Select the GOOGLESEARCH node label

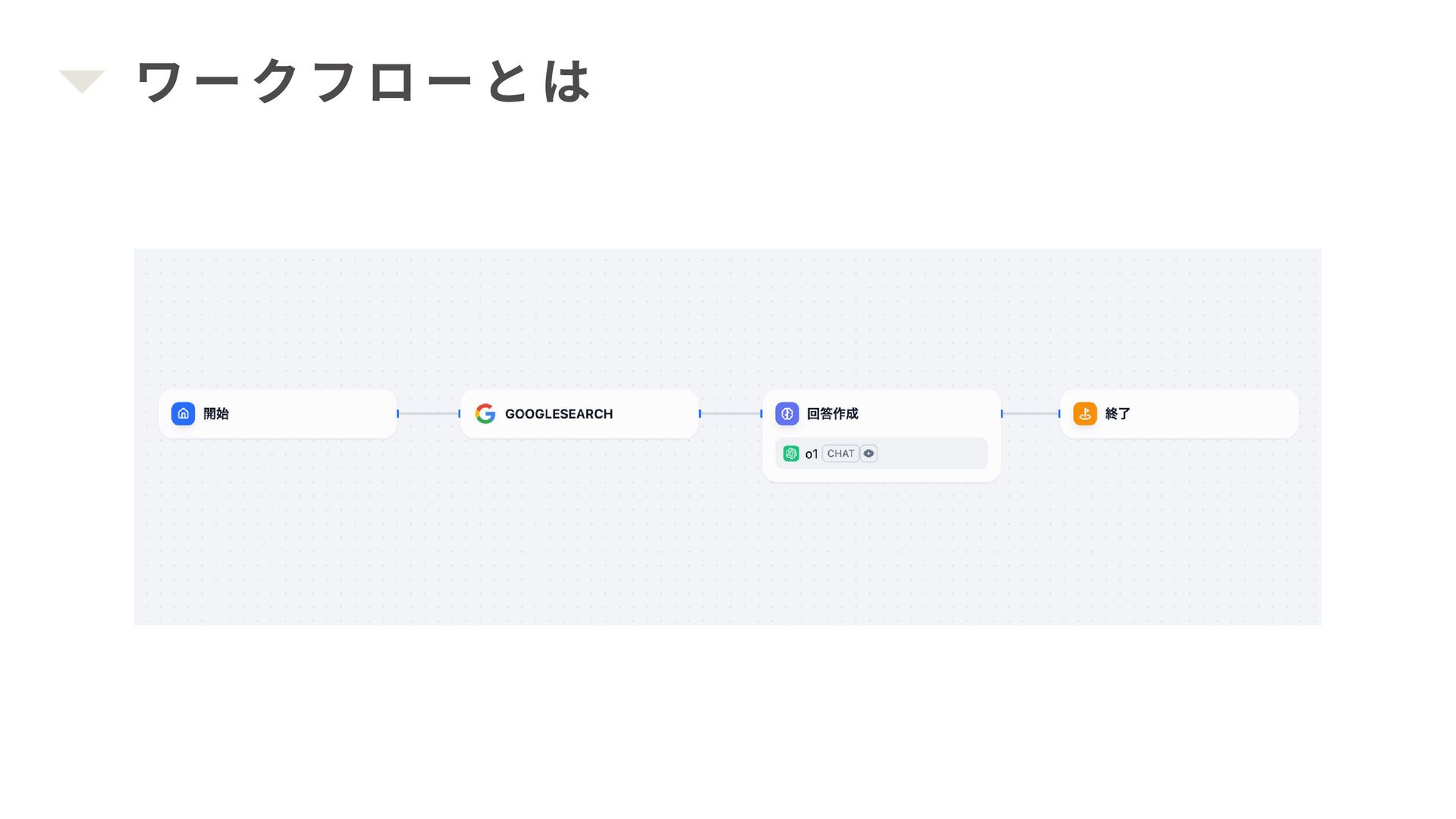pyautogui.click(x=559, y=414)
